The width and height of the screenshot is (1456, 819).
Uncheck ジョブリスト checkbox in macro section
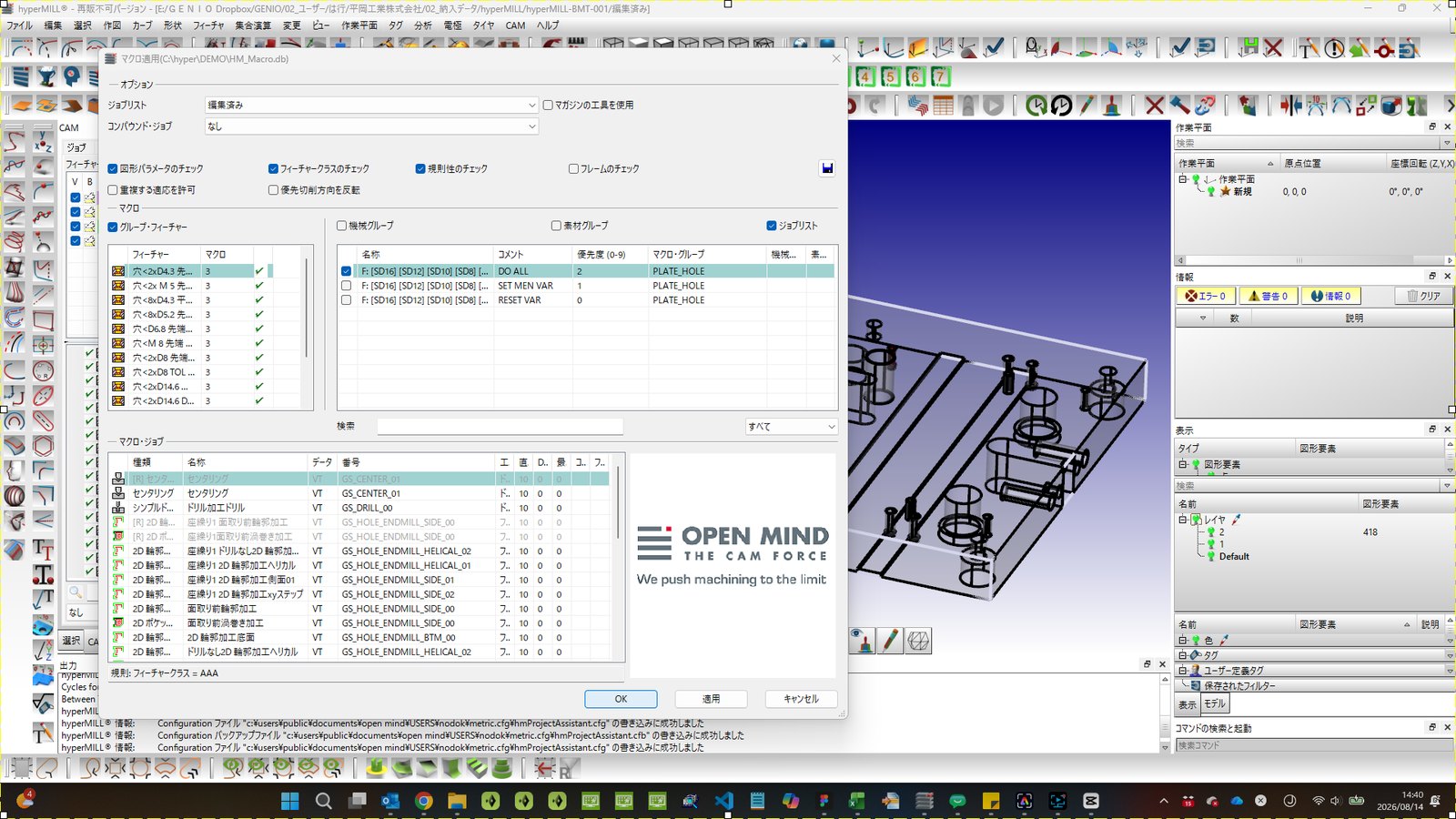click(772, 226)
